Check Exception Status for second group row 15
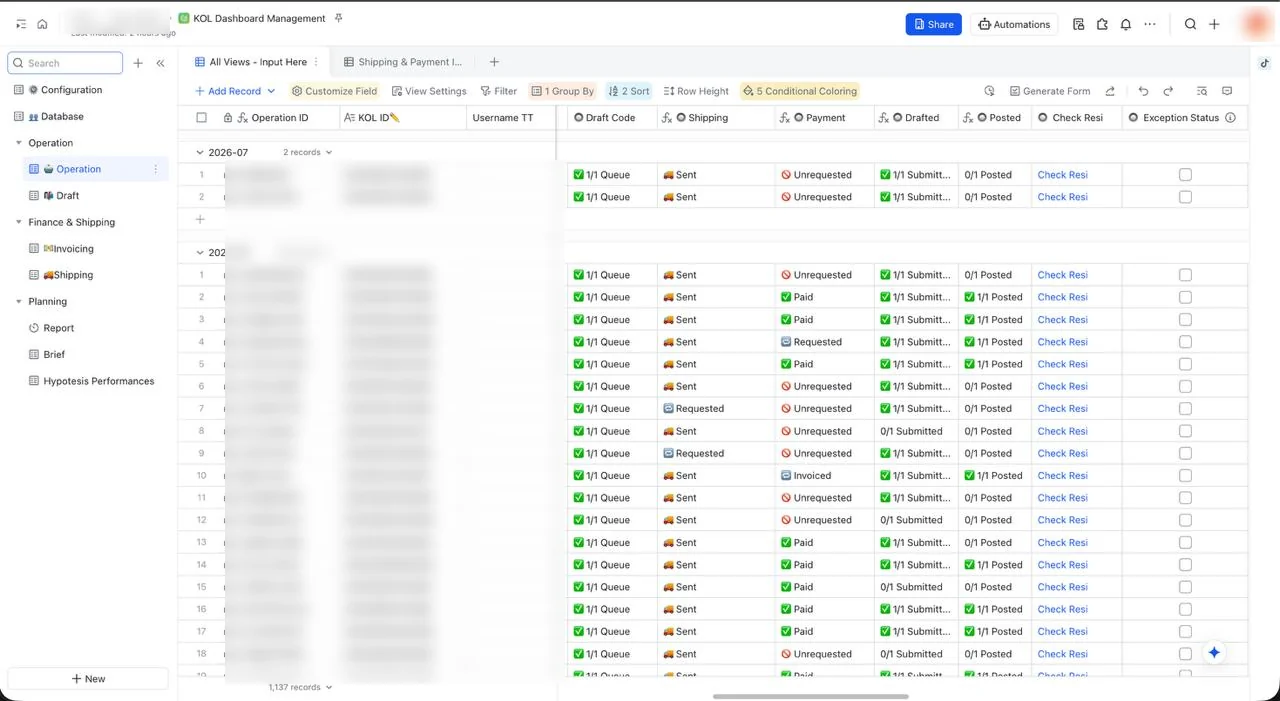Image resolution: width=1280 pixels, height=701 pixels. 1185,587
